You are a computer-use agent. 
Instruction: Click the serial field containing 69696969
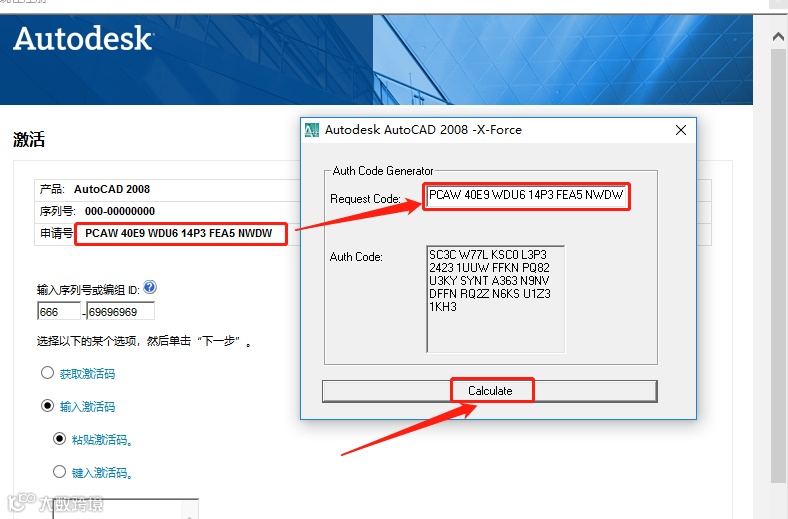(x=120, y=312)
